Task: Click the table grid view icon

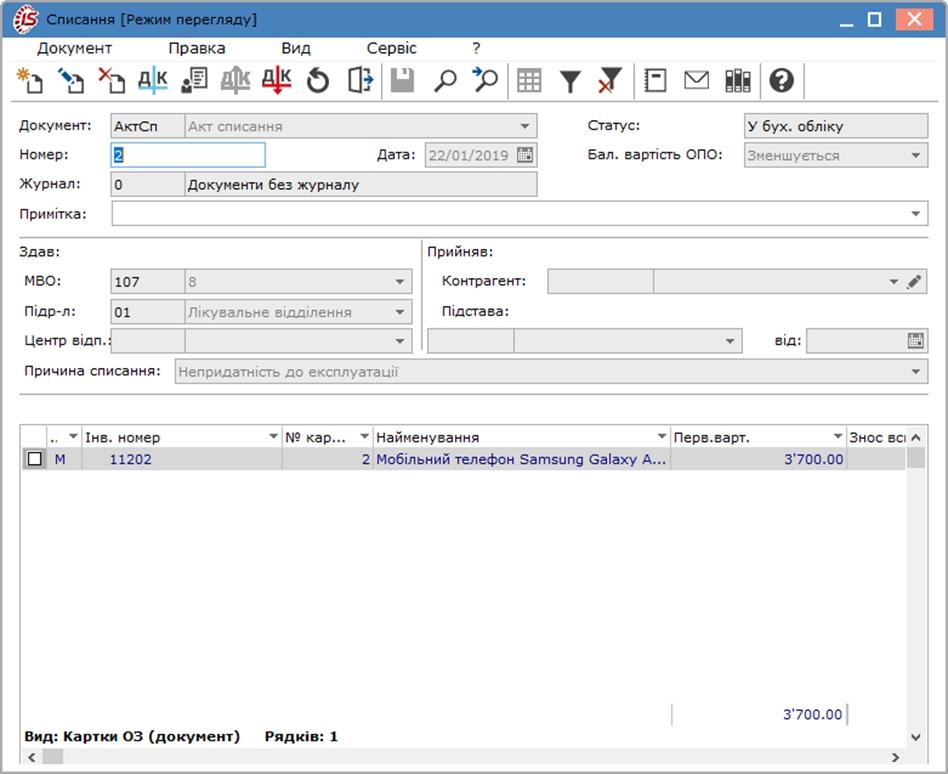Action: [x=529, y=80]
